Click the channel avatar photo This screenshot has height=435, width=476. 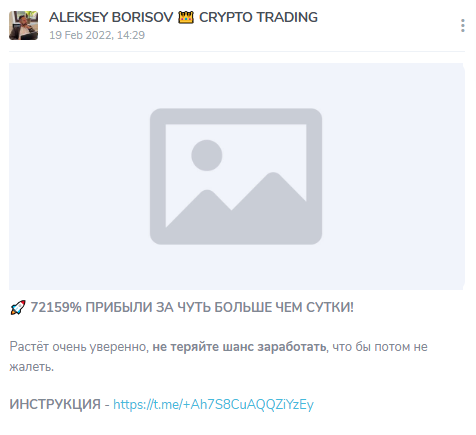(x=23, y=26)
